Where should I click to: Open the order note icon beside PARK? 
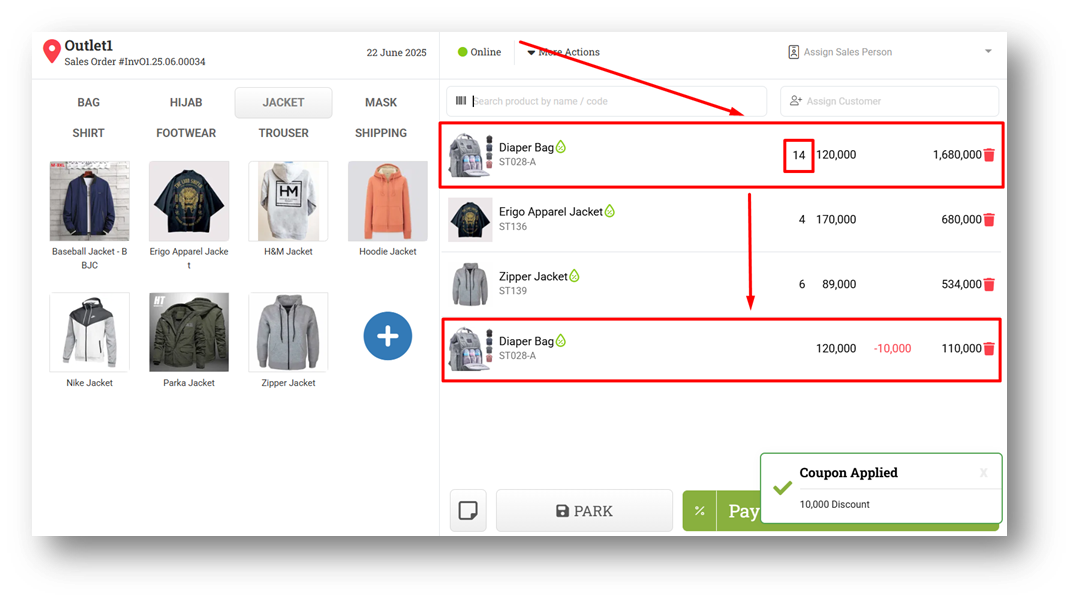tap(468, 511)
